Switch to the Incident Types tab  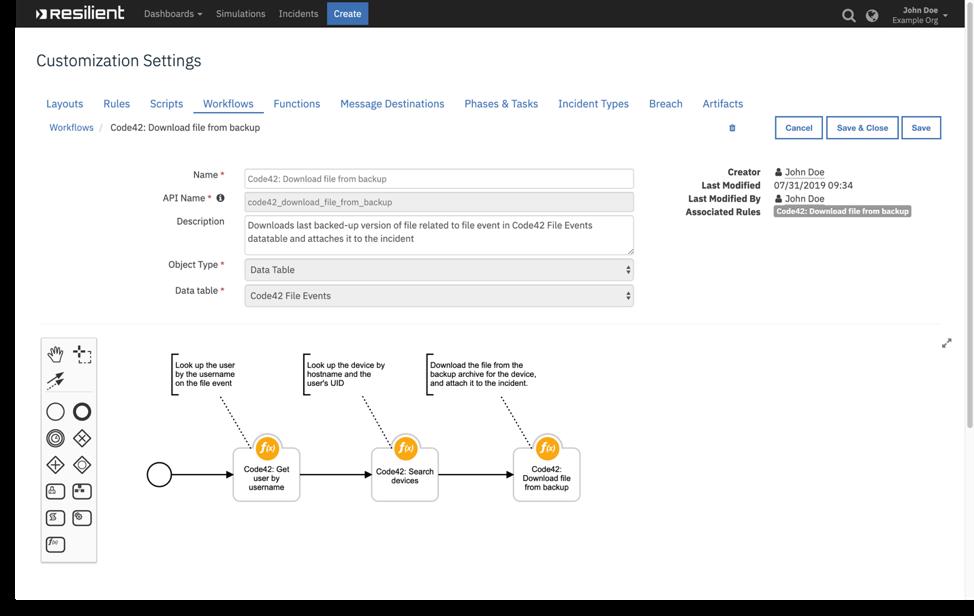coord(593,104)
